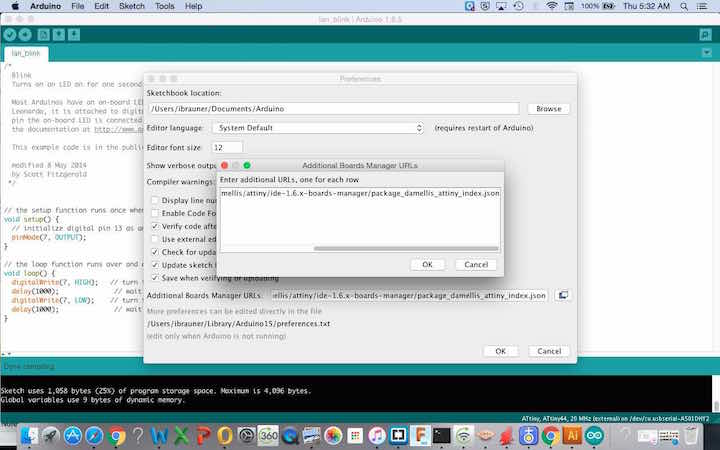Click in the Sketchbook location field
720x450 pixels.
[x=334, y=109]
